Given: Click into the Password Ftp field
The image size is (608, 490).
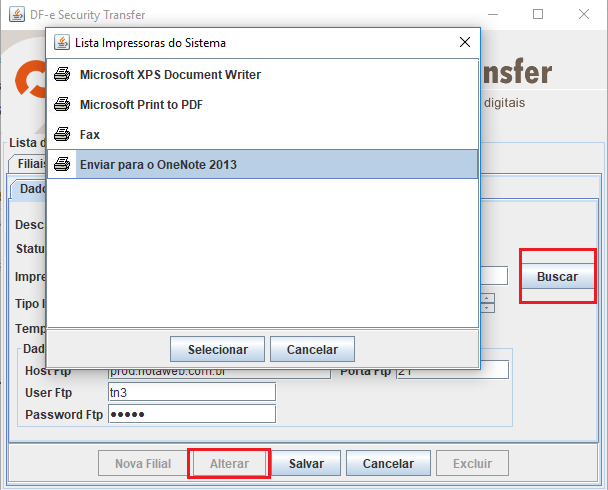Looking at the screenshot, I should point(190,414).
